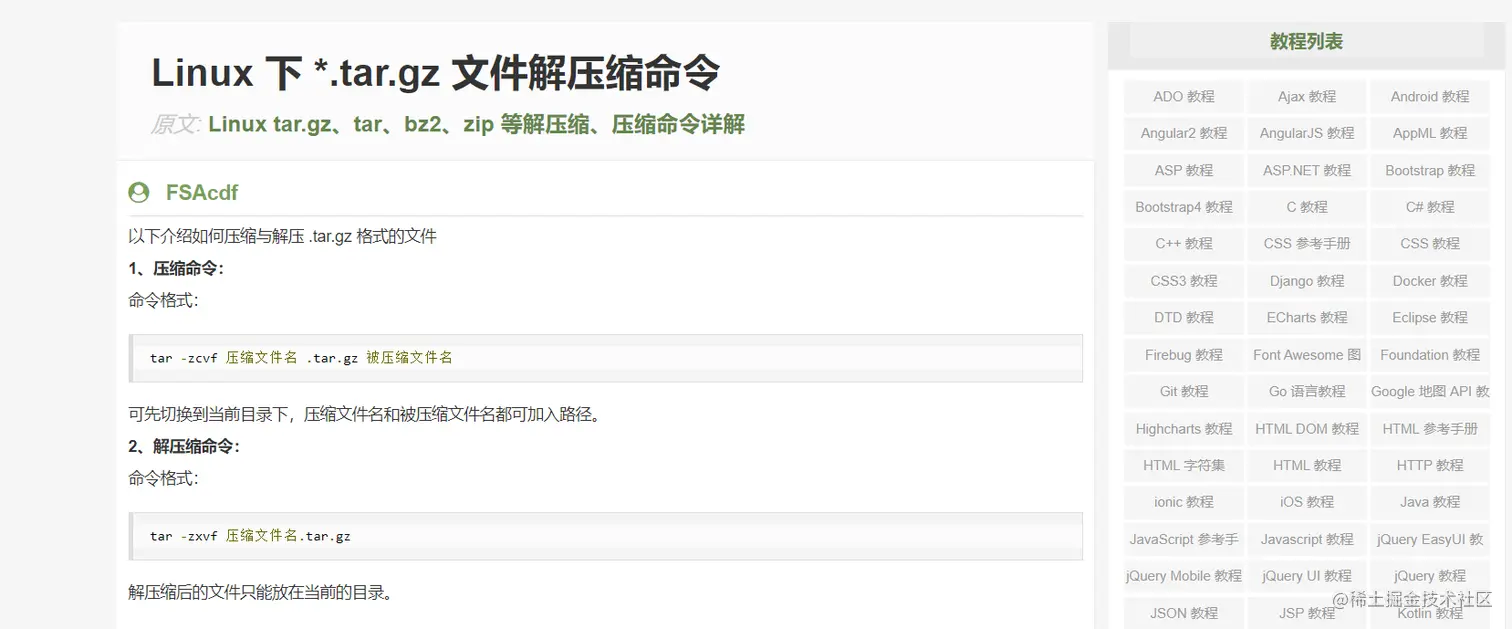The height and width of the screenshot is (629, 1512).
Task: Open jQuery UI 教程
Action: pyautogui.click(x=1307, y=576)
